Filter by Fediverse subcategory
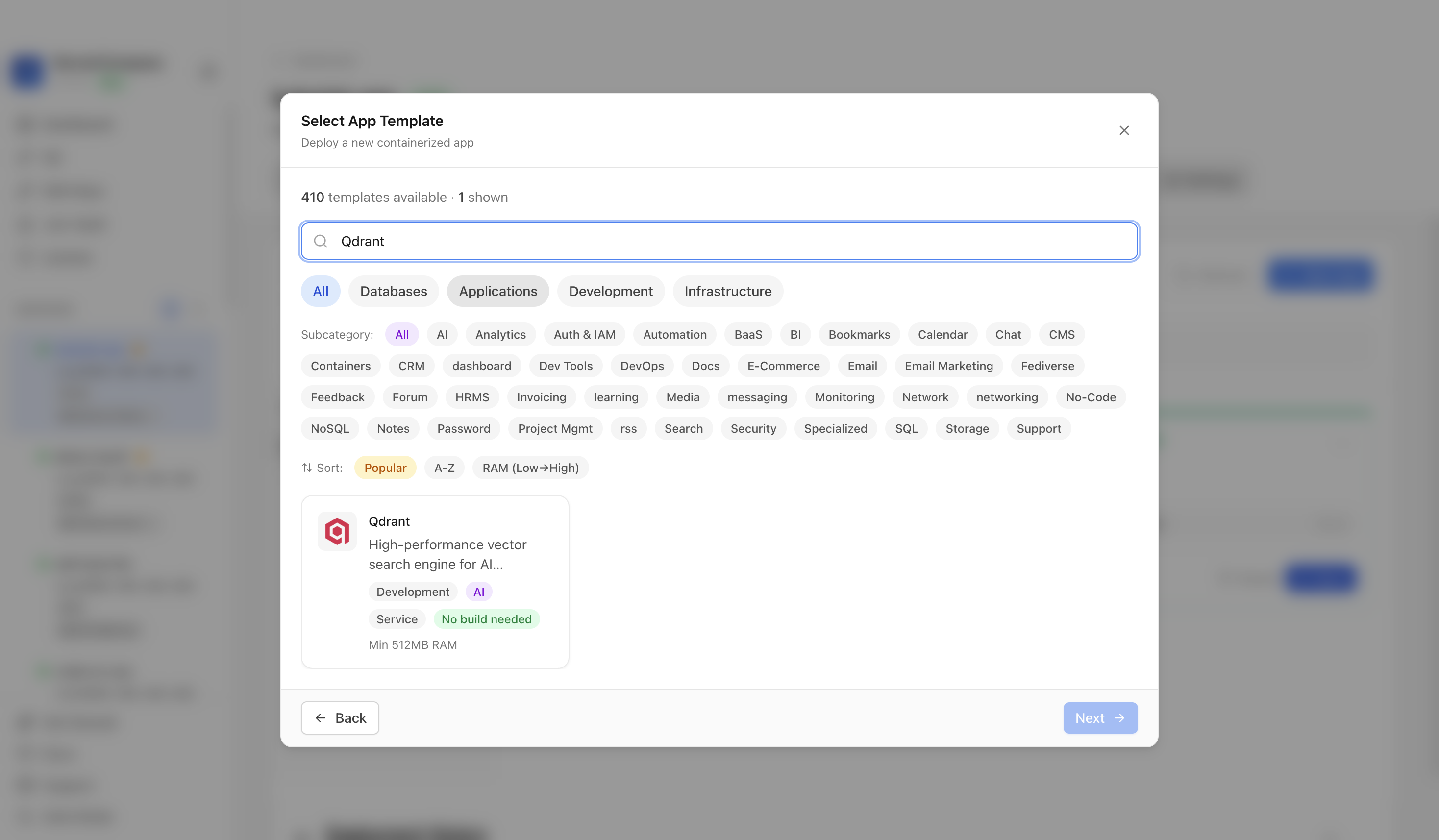Image resolution: width=1439 pixels, height=840 pixels. click(x=1047, y=366)
